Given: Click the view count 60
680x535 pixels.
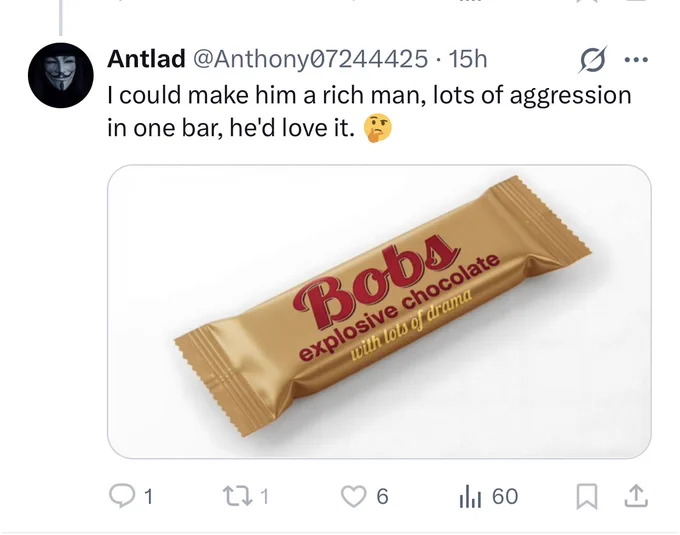Looking at the screenshot, I should click(505, 497).
